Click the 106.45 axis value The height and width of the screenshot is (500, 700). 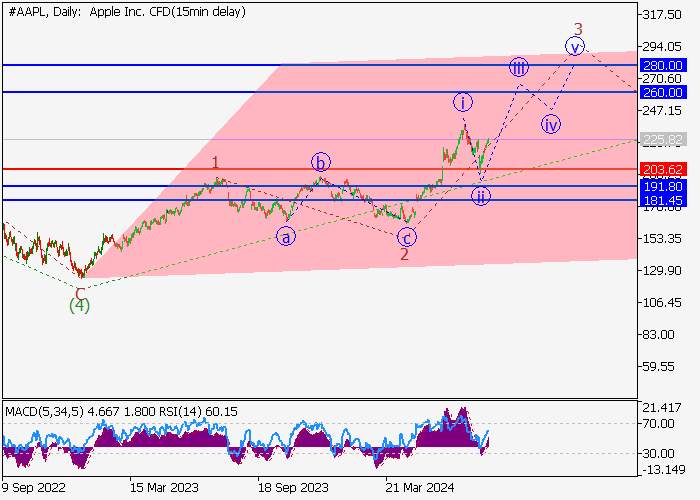point(662,303)
